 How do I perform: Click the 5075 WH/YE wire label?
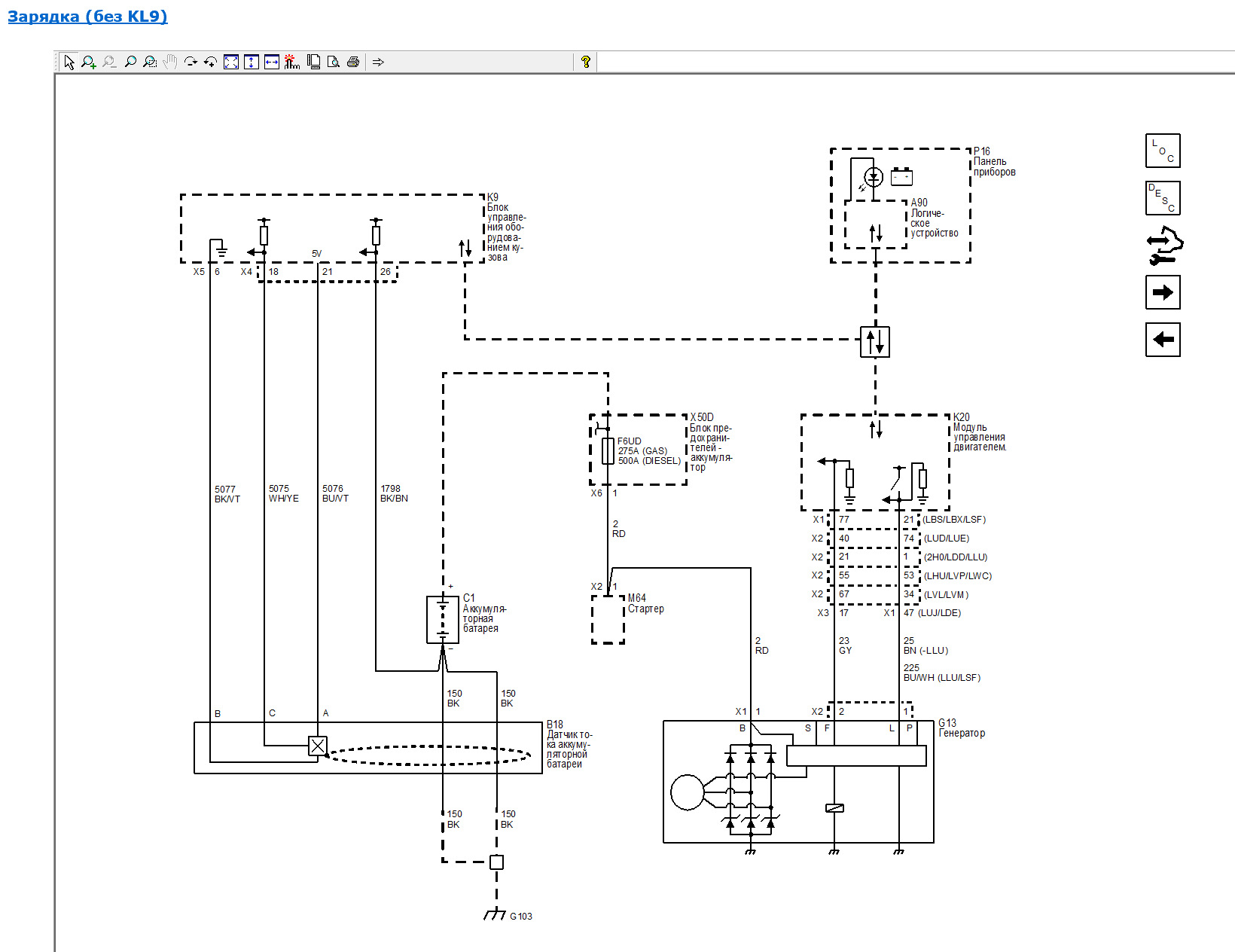[x=284, y=493]
